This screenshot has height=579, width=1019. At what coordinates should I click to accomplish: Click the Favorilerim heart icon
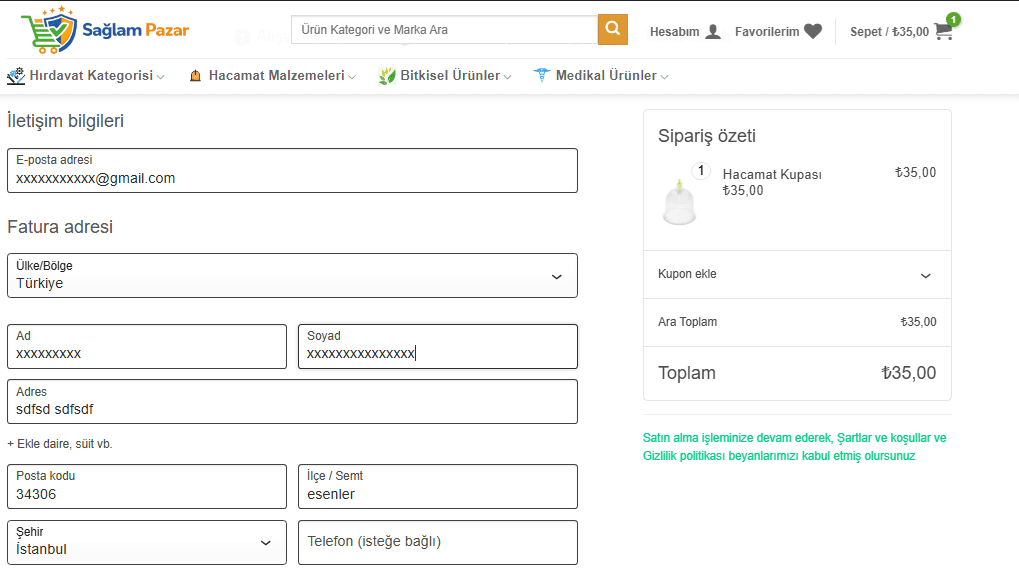pyautogui.click(x=813, y=31)
